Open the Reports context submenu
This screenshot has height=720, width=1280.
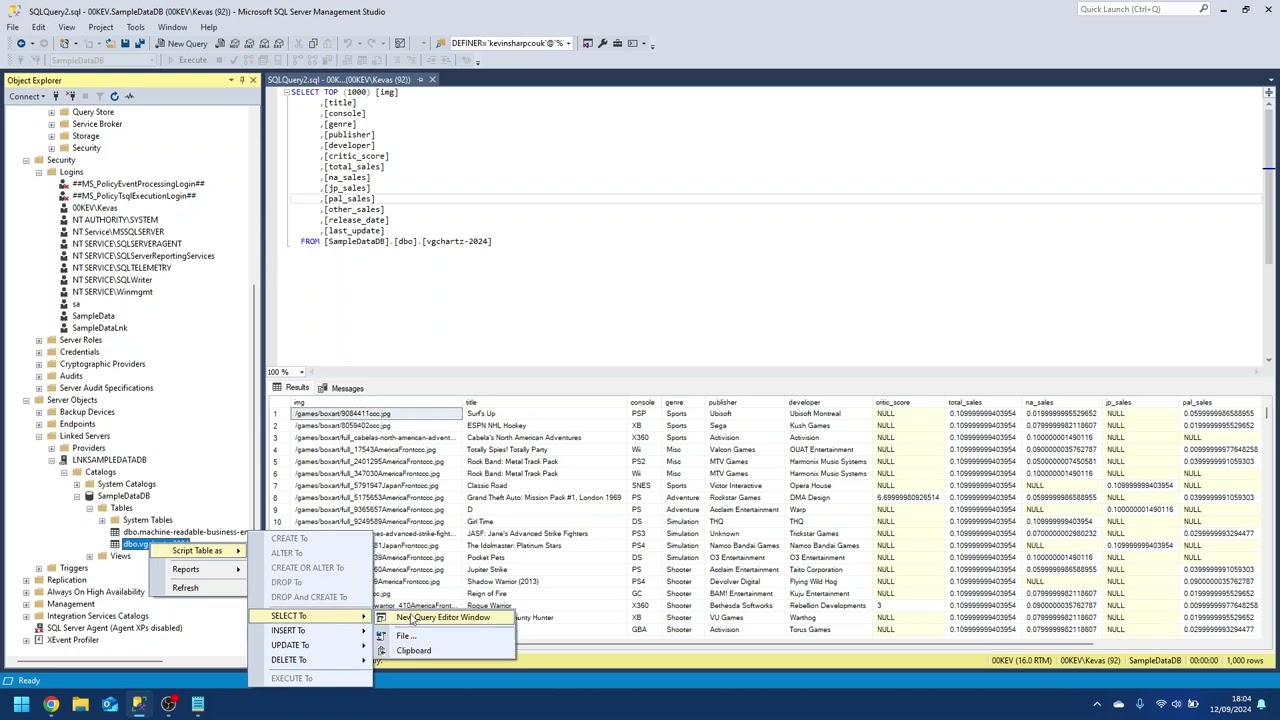pos(198,569)
